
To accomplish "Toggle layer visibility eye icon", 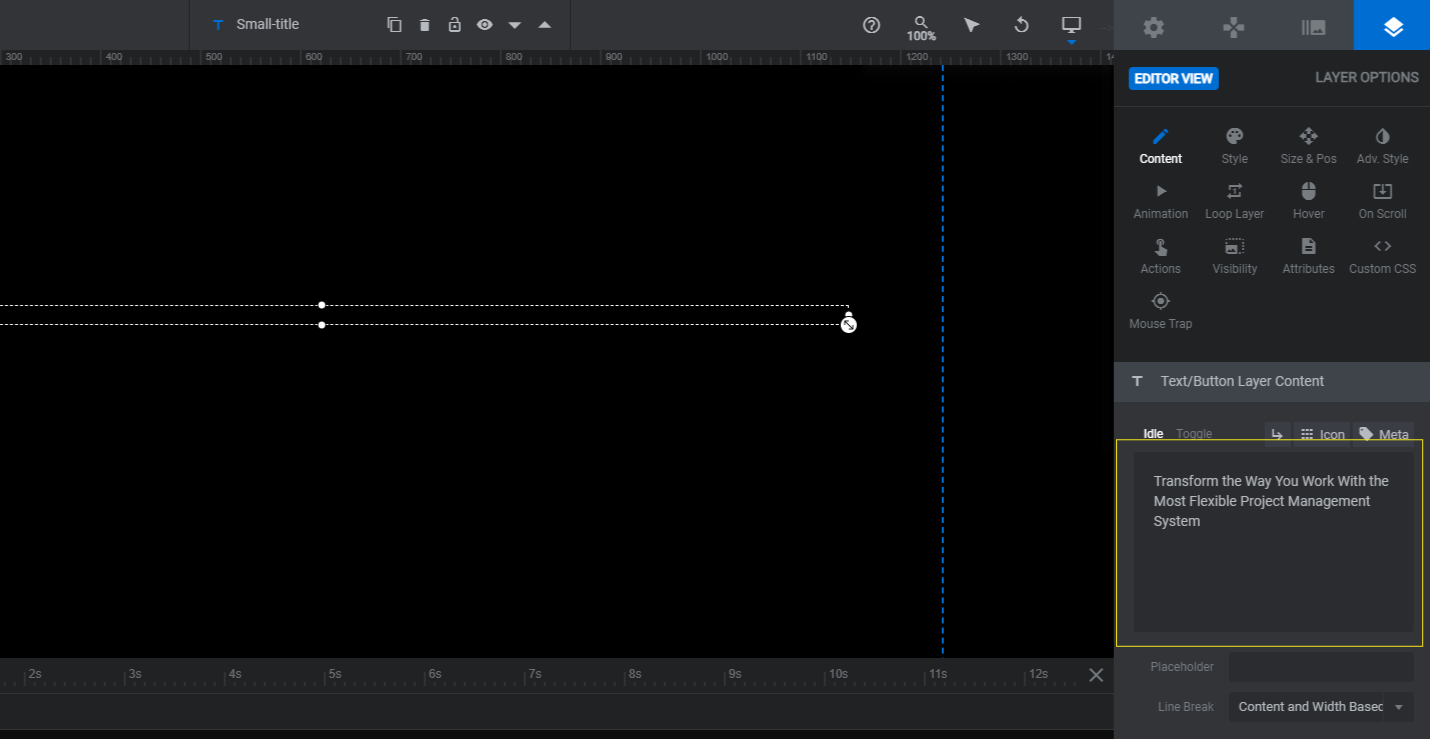I will click(x=485, y=25).
